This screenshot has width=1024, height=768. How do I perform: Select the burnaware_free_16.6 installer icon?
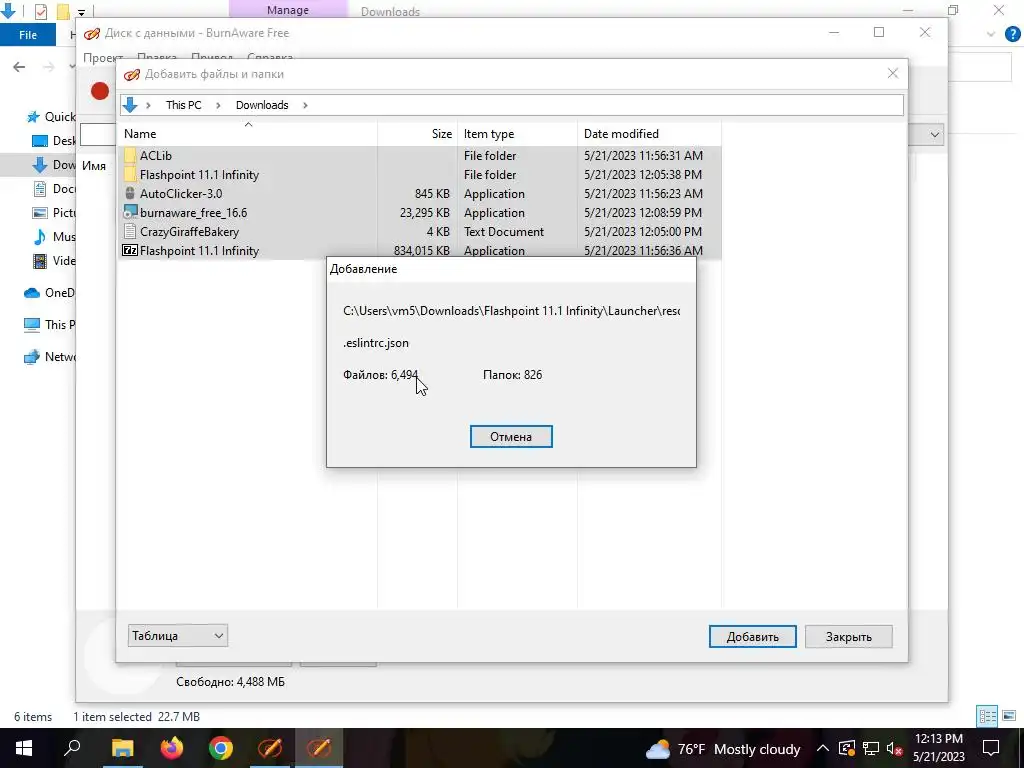(130, 212)
